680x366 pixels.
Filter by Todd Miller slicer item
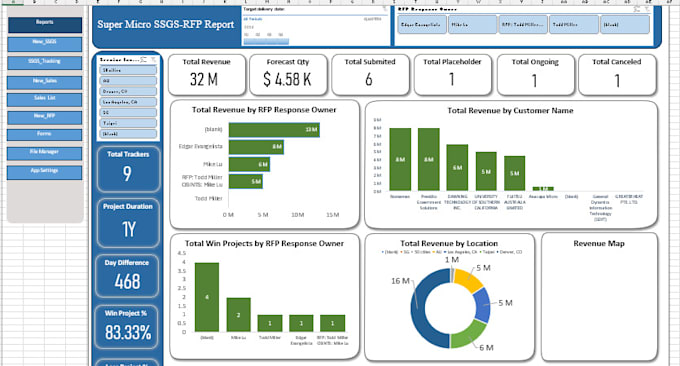(574, 25)
